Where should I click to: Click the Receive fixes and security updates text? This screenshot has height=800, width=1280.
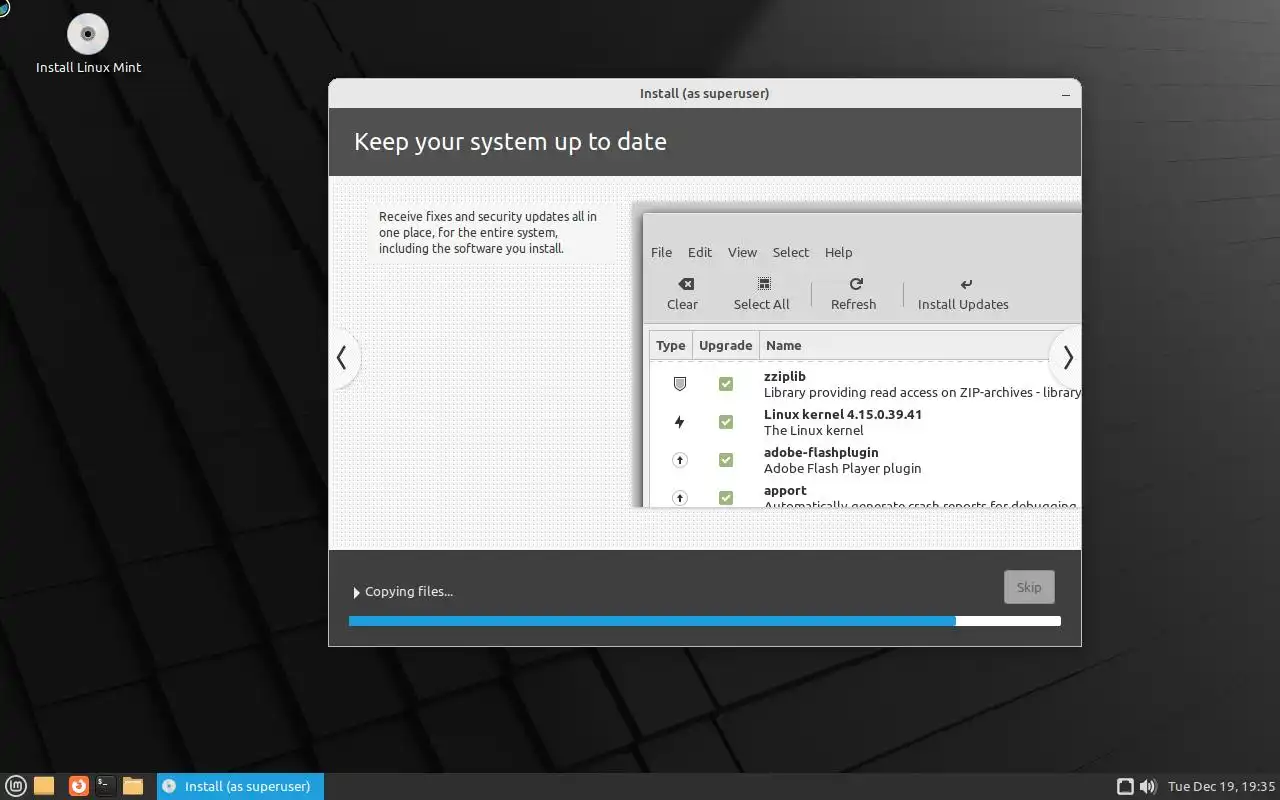click(x=488, y=232)
